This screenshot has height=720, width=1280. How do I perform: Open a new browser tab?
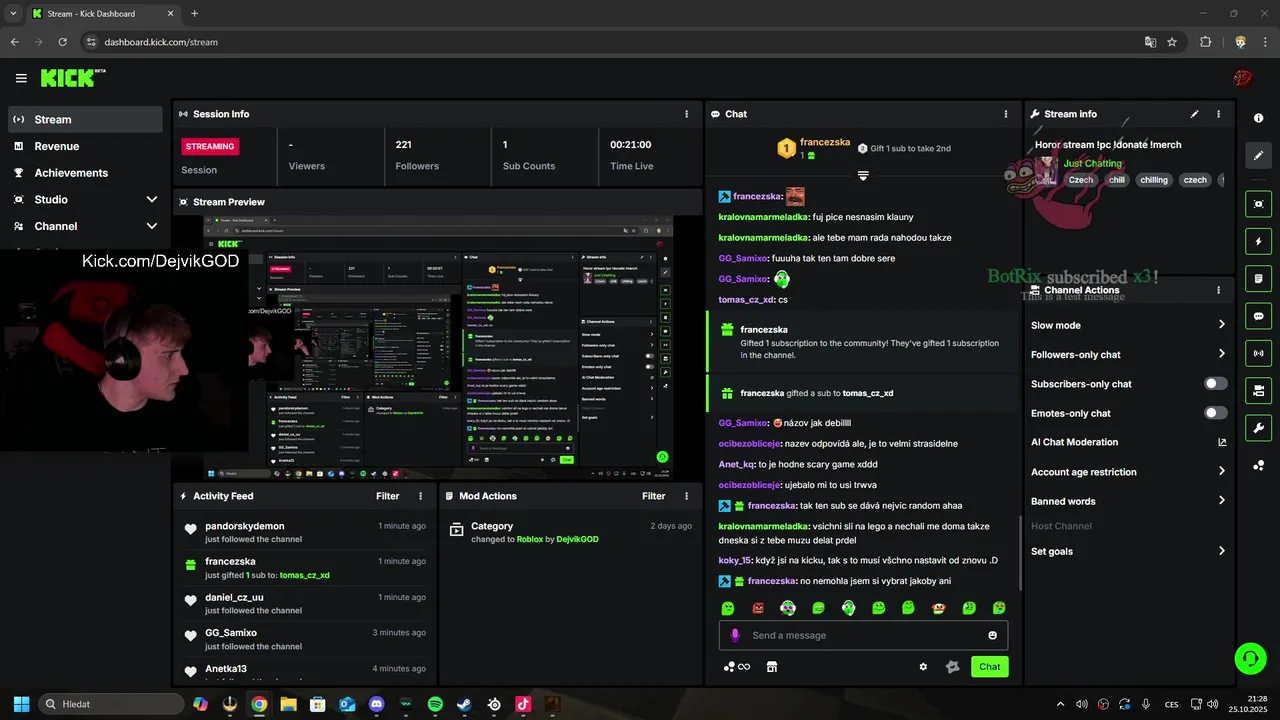194,14
